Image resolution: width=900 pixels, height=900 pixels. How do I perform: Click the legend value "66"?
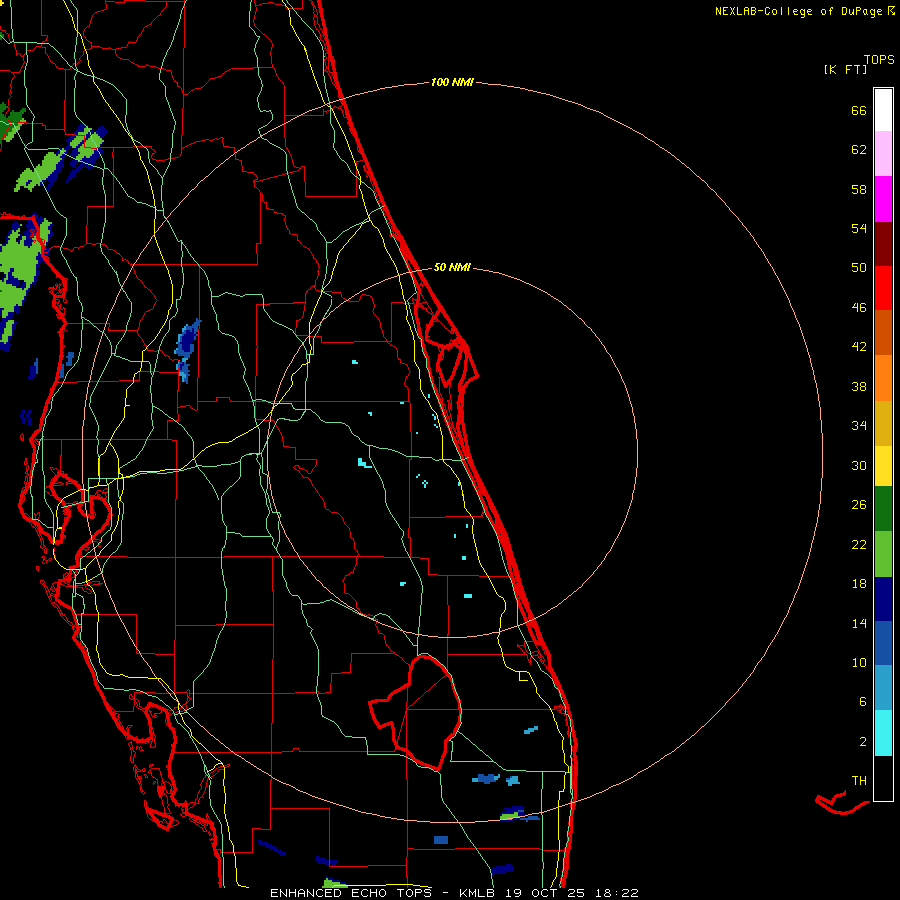pos(859,110)
